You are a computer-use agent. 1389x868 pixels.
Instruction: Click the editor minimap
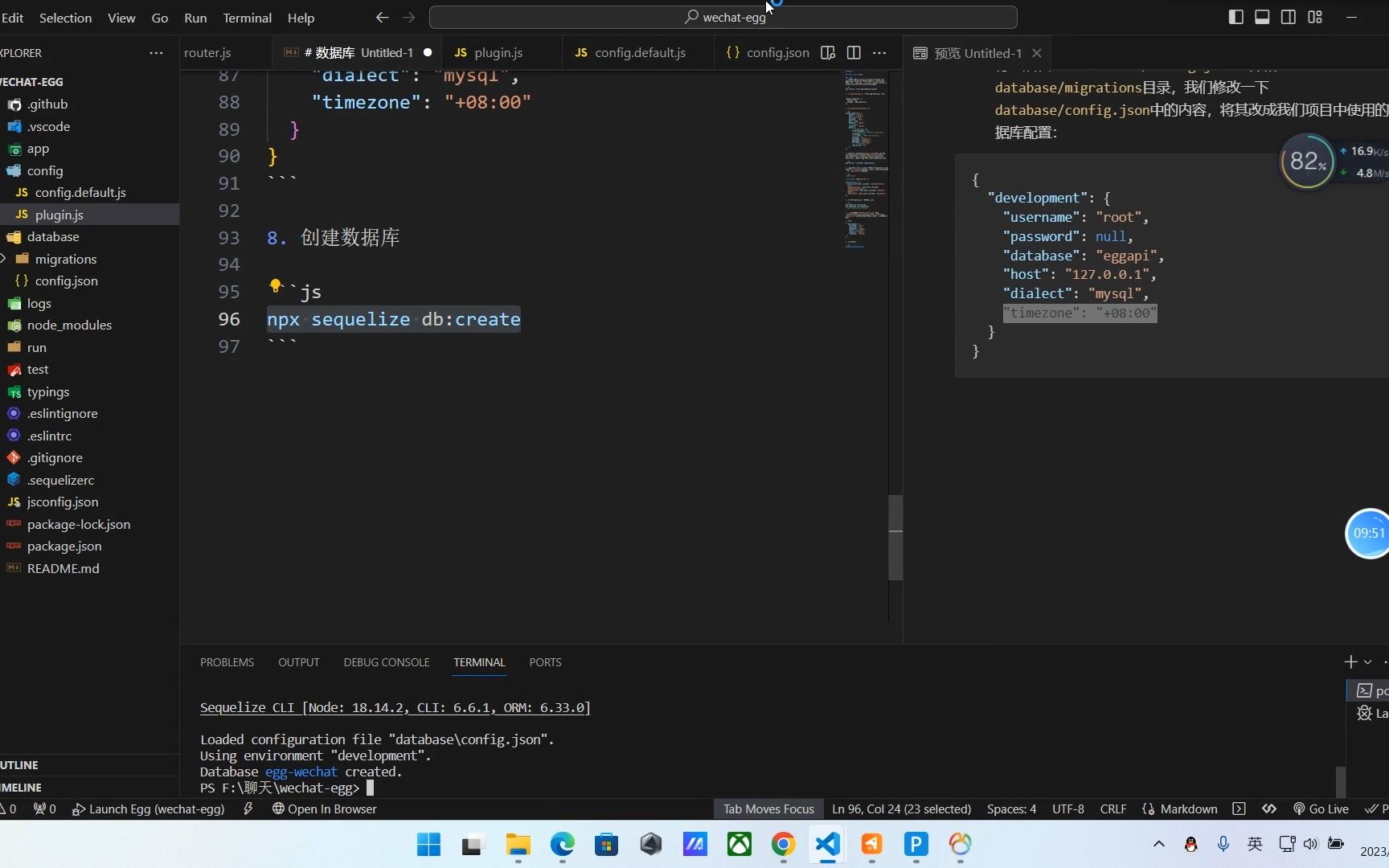866,161
